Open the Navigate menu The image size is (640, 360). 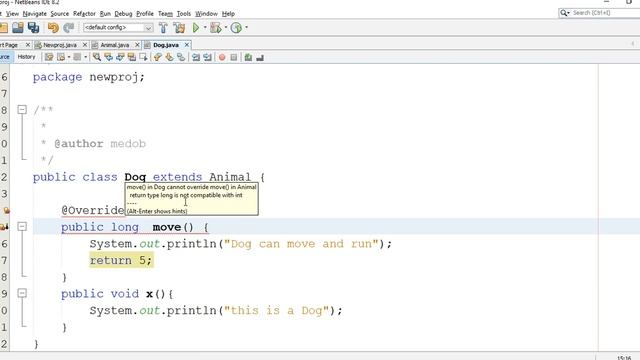point(34,13)
